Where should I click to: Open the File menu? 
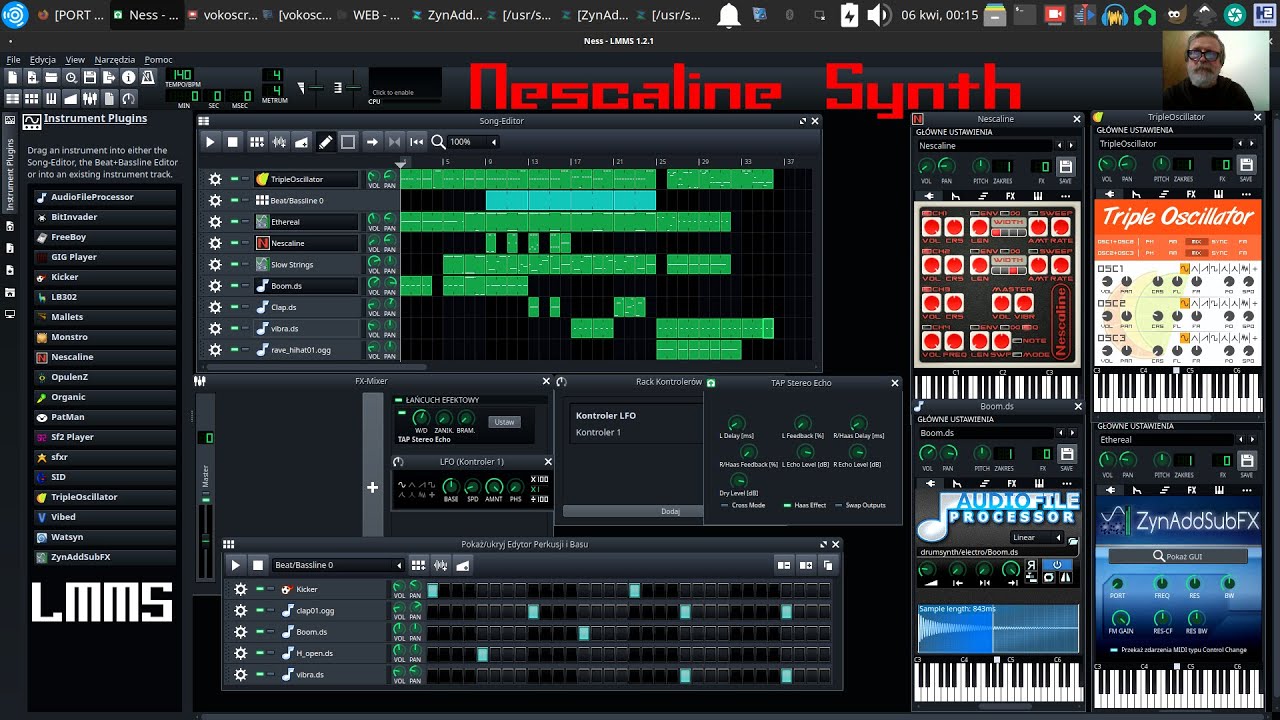click(x=13, y=59)
